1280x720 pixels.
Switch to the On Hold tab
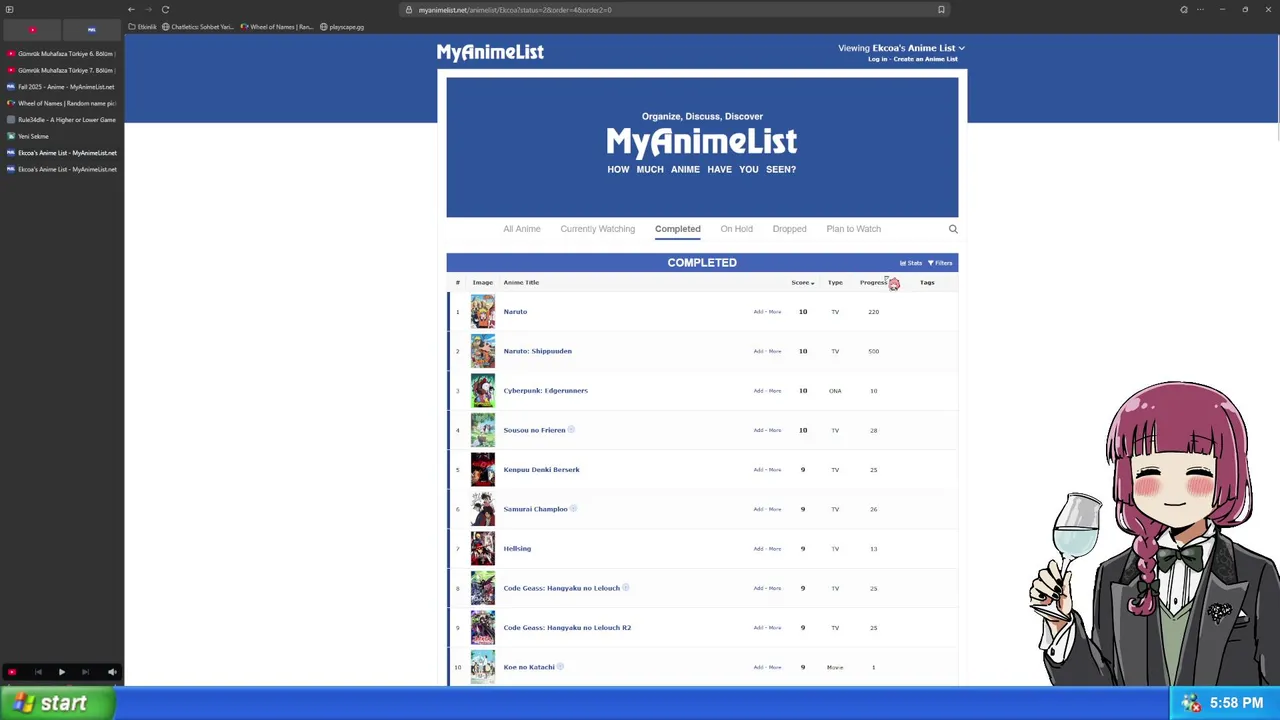(736, 229)
